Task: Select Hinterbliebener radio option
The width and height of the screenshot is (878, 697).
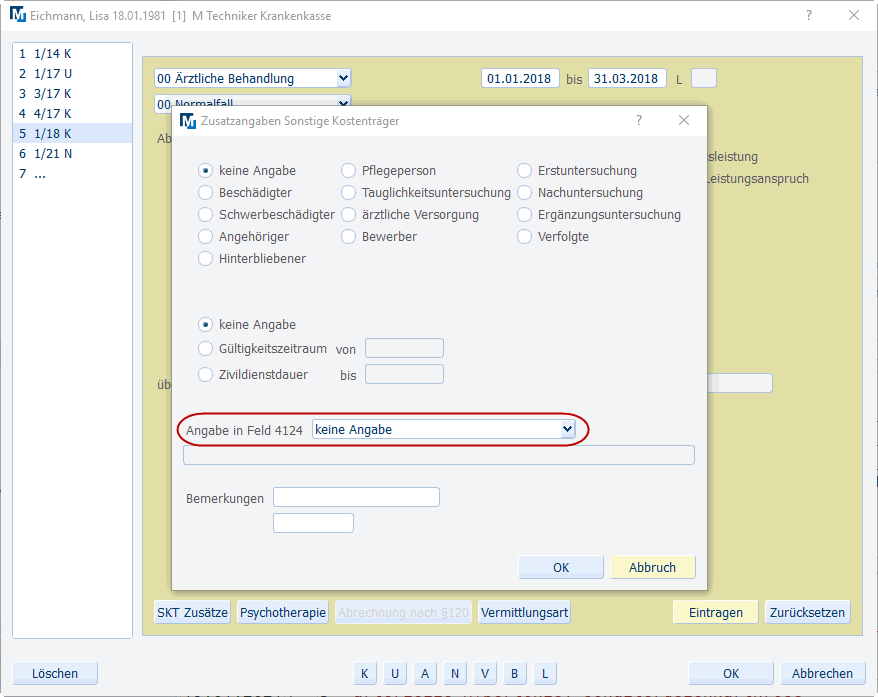Action: coord(206,259)
